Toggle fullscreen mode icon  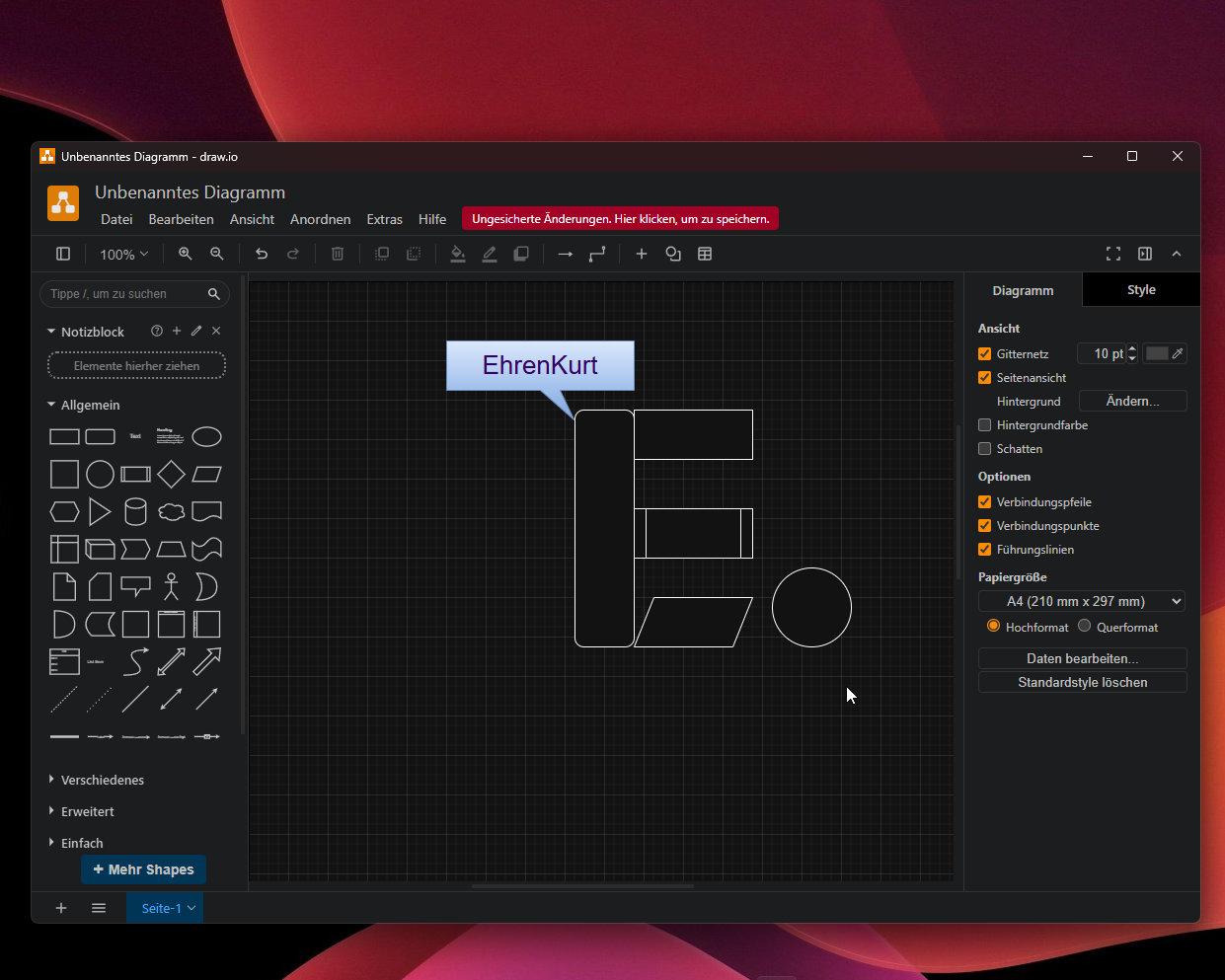[x=1113, y=254]
